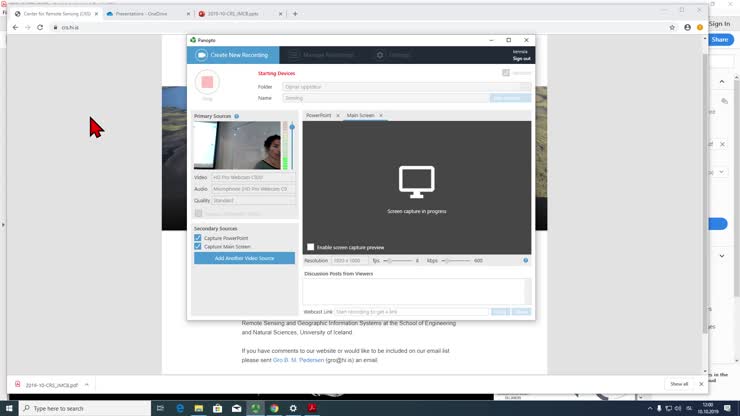Viewport: 740px width, 416px height.
Task: Show hidden system tray icons
Action: pos(650,408)
